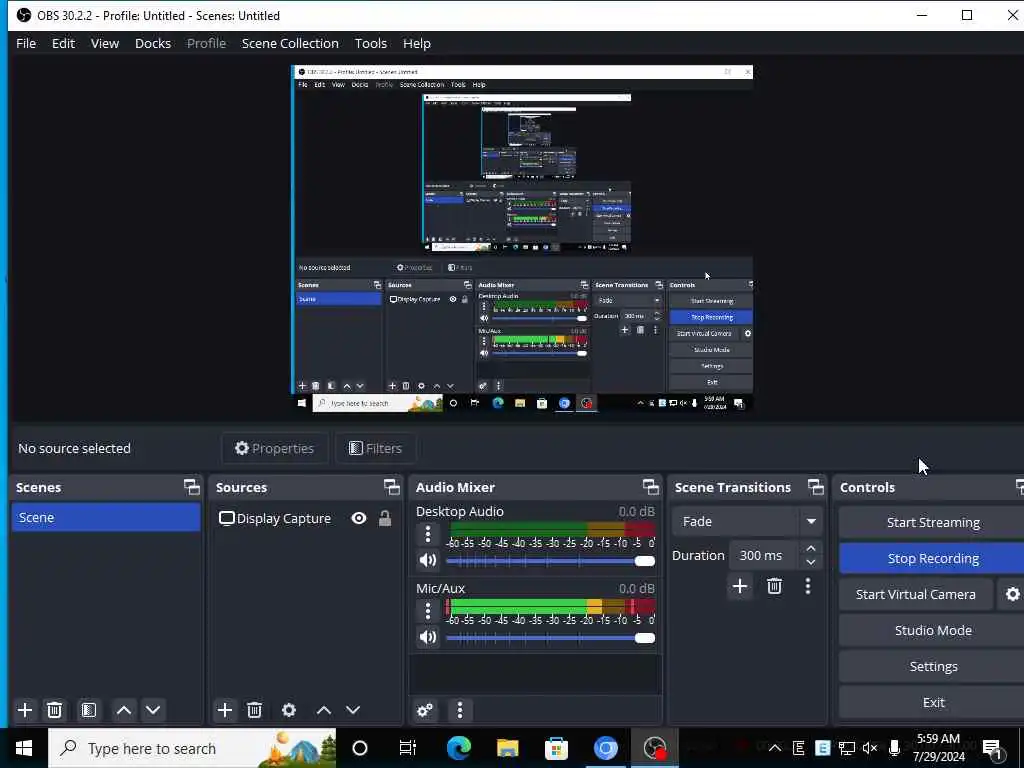Click Start Virtual Camera button
Viewport: 1024px width, 768px height.
[916, 594]
